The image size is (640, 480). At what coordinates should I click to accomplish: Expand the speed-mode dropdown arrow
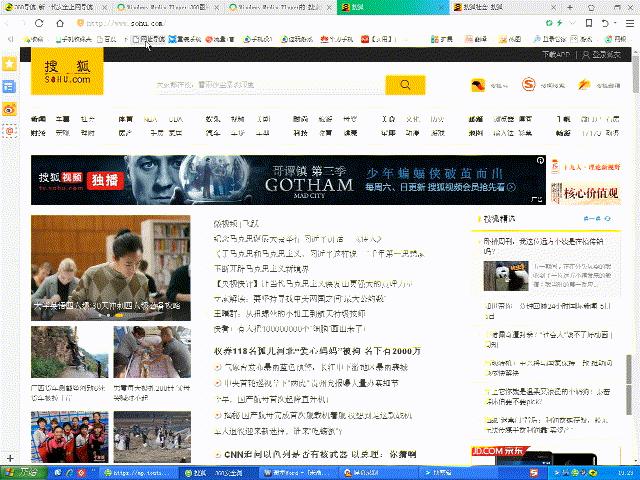572,23
